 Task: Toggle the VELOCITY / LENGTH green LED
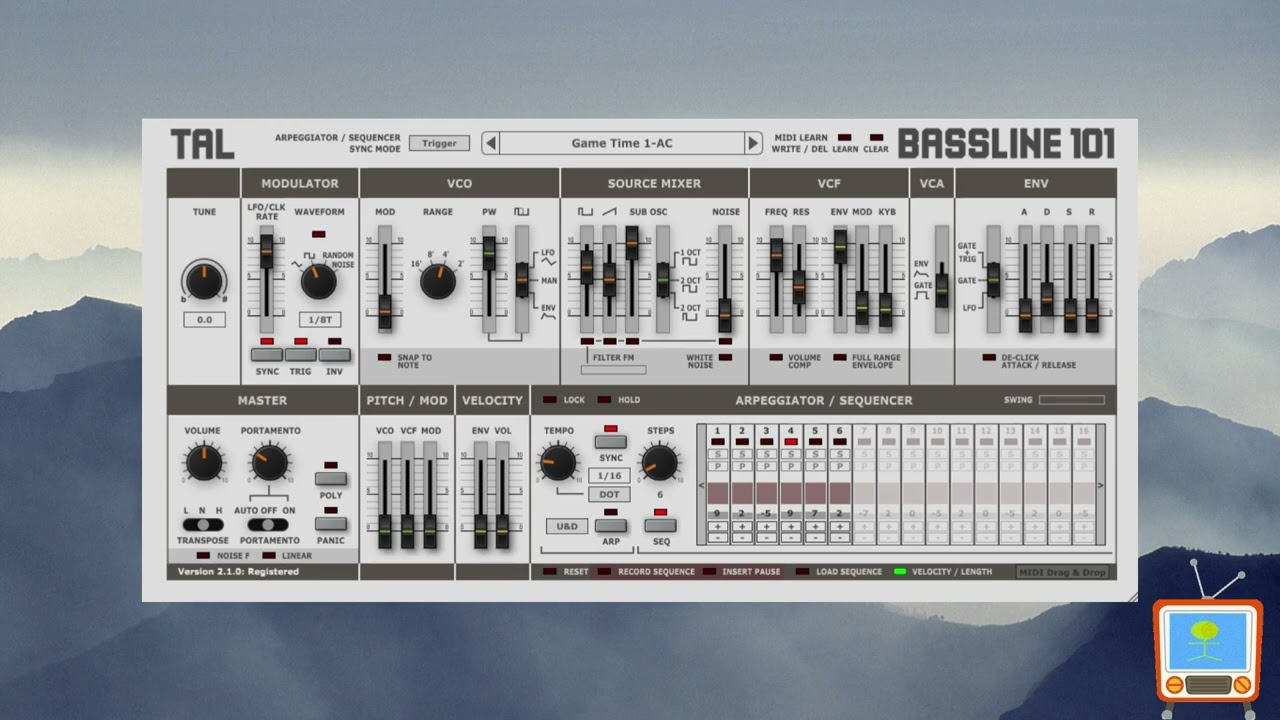click(900, 571)
